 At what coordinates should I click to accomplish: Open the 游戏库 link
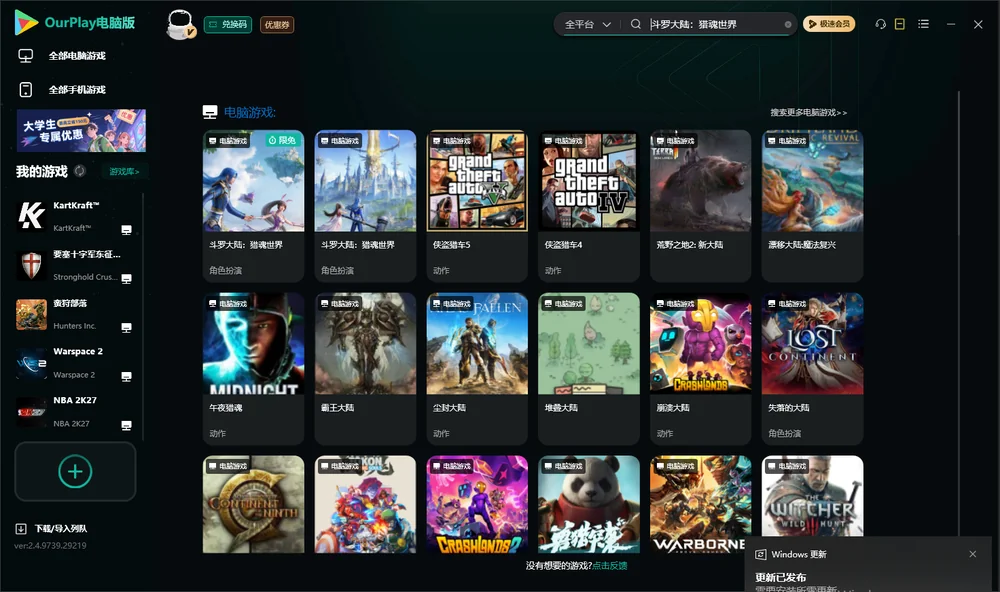click(124, 172)
